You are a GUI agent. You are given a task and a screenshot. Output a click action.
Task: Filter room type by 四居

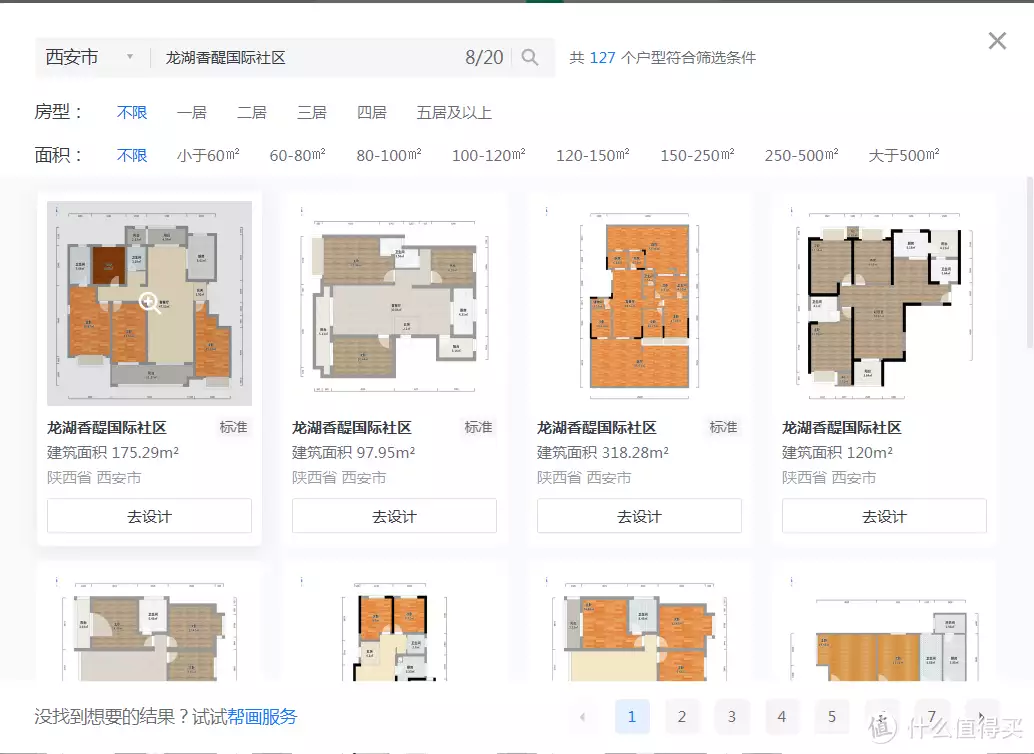[x=372, y=113]
